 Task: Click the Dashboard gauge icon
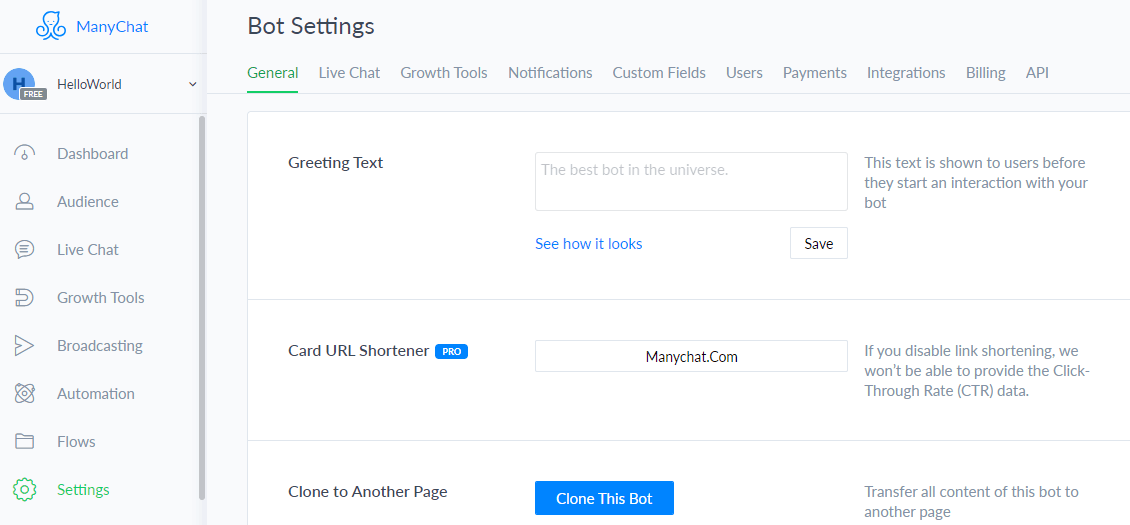pos(25,154)
